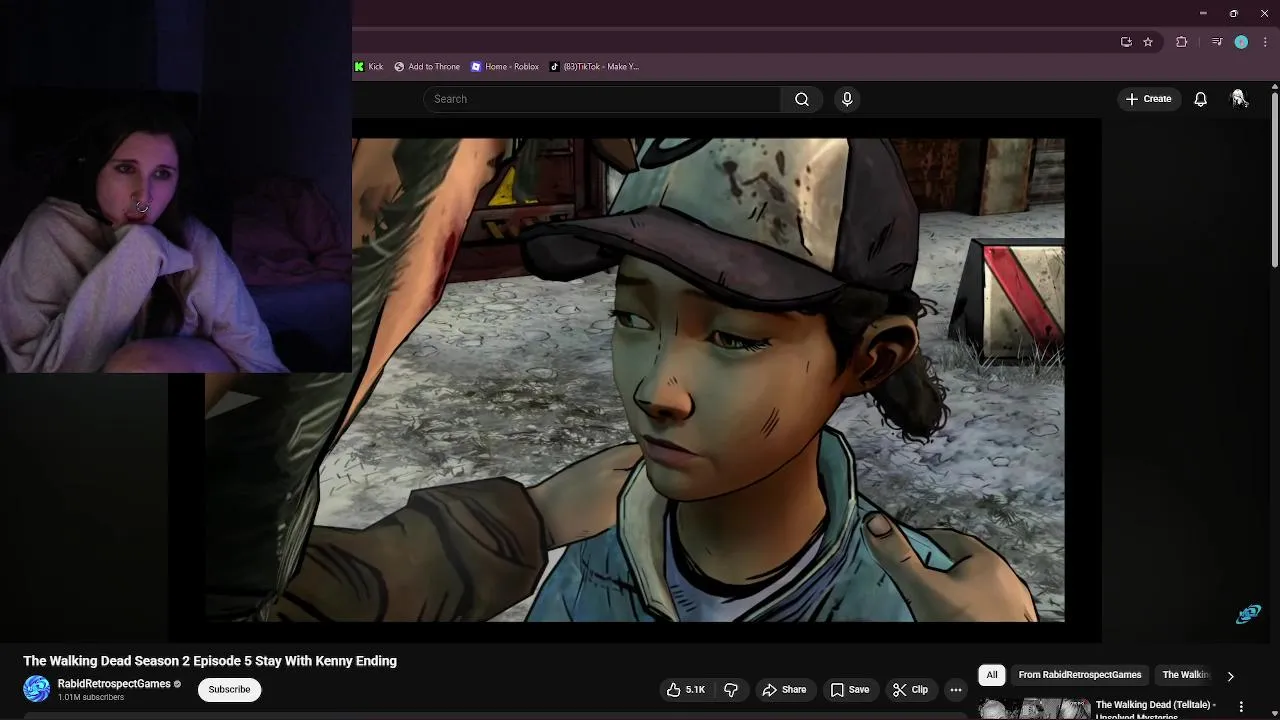Screen dimensions: 1280x720
Task: Click the Create button
Action: (1148, 99)
